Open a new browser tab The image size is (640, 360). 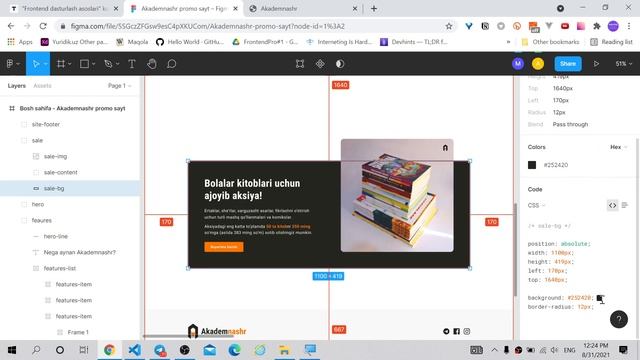[374, 9]
